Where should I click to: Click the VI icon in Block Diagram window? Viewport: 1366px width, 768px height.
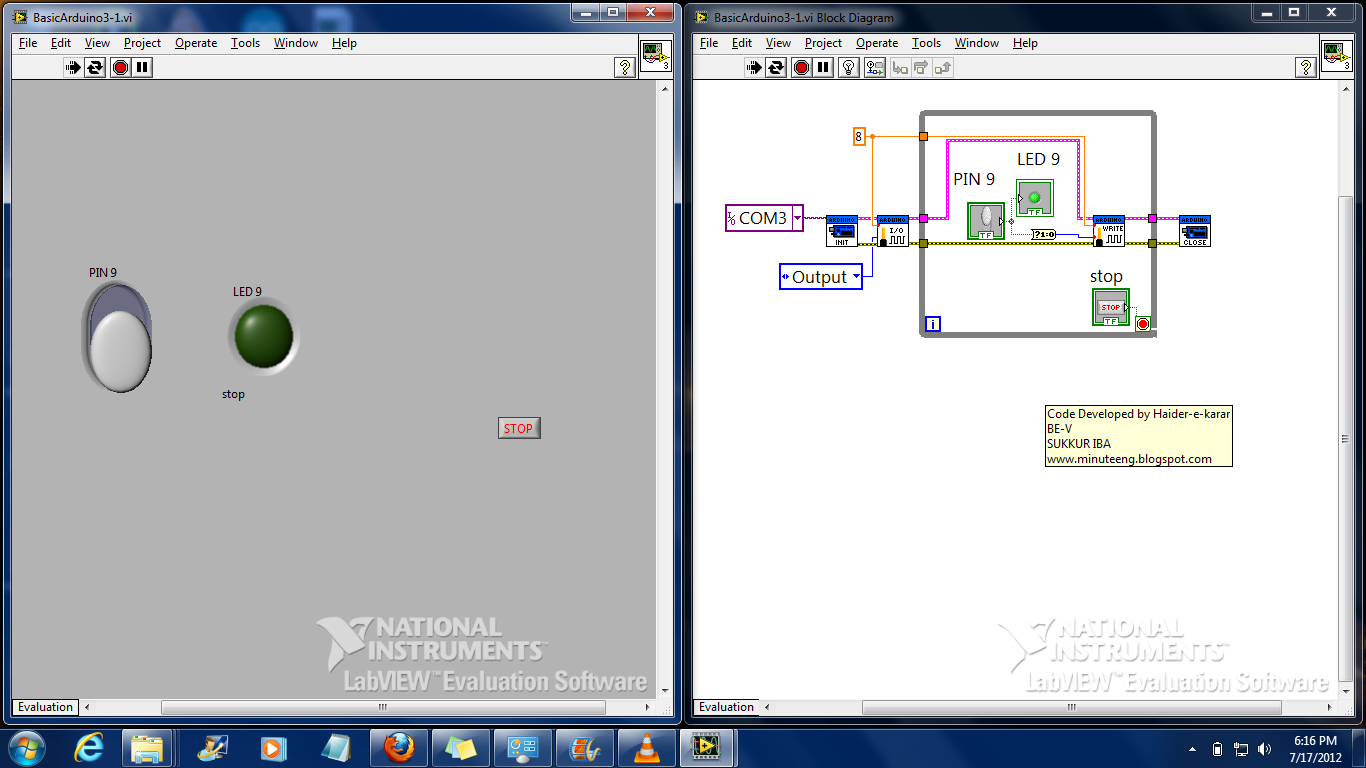coord(1336,55)
